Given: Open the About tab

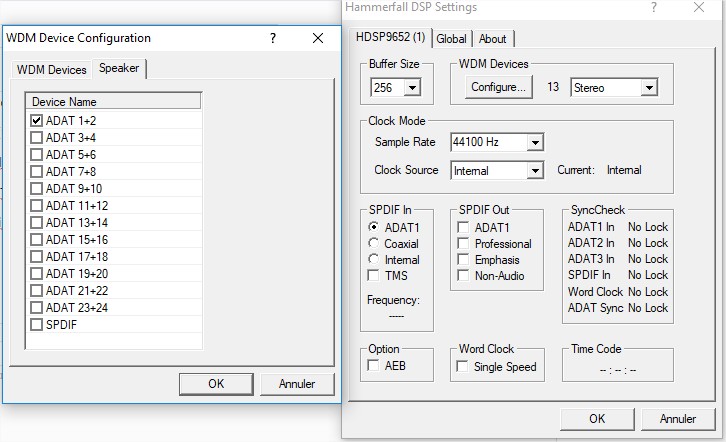Looking at the screenshot, I should 492,39.
